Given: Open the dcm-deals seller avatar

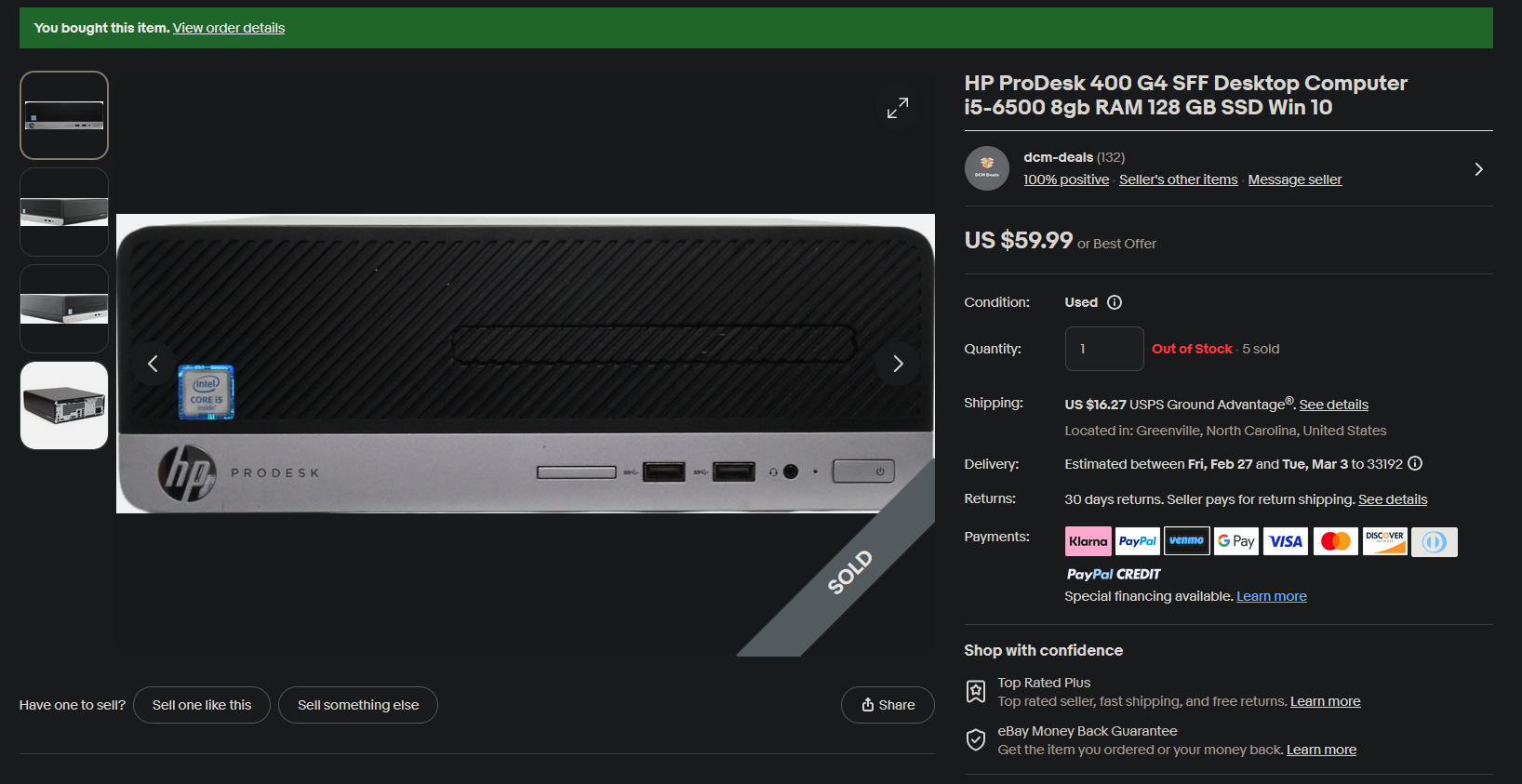Looking at the screenshot, I should [x=987, y=168].
